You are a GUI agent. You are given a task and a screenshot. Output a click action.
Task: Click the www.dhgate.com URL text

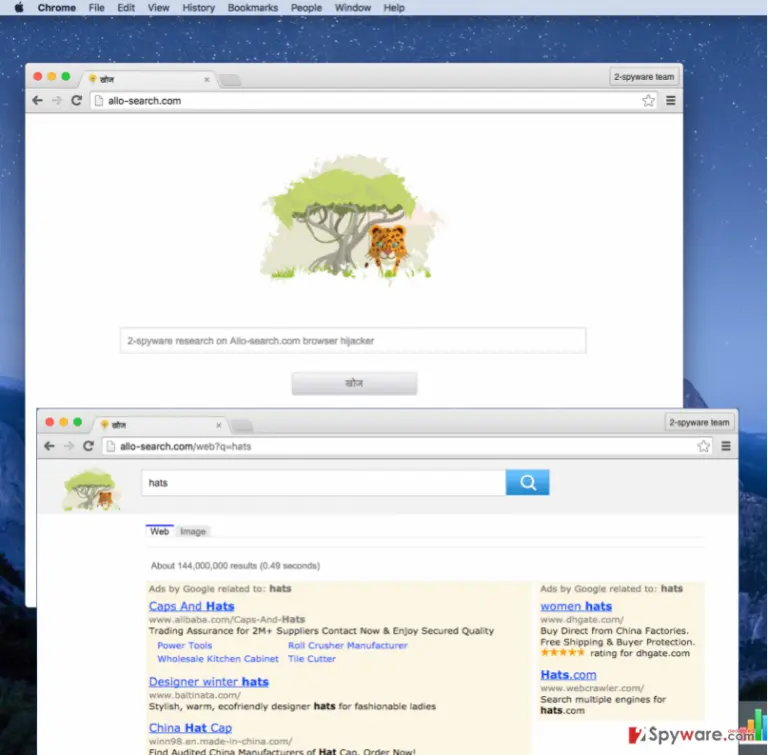point(582,619)
